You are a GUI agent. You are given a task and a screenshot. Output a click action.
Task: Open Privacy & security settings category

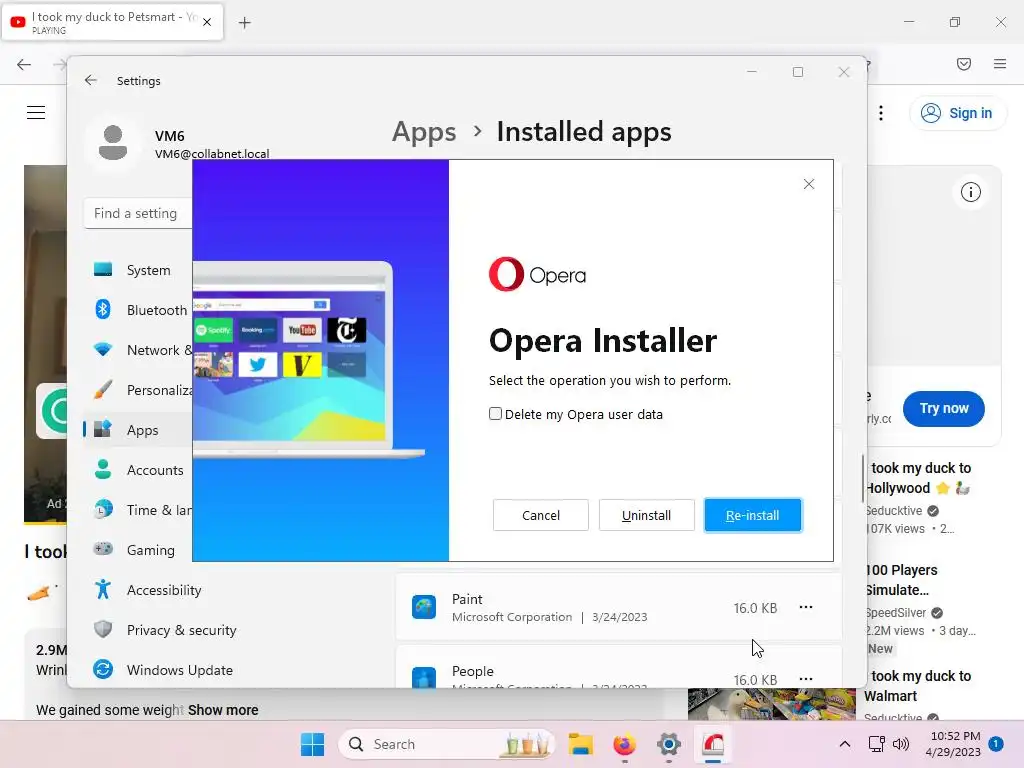coord(163,630)
